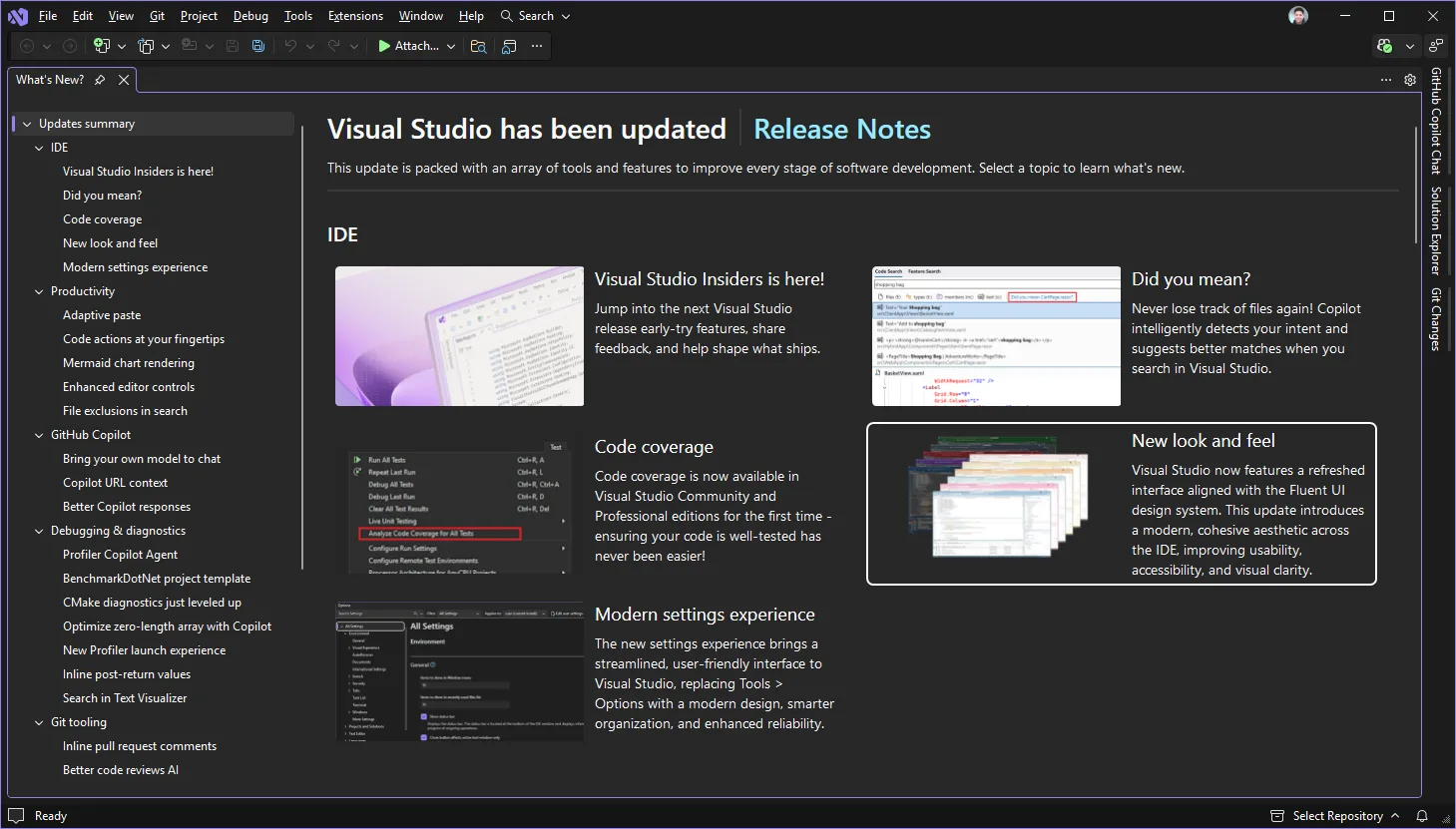
Task: Open the dropdown next to the Attach button
Action: (x=450, y=46)
